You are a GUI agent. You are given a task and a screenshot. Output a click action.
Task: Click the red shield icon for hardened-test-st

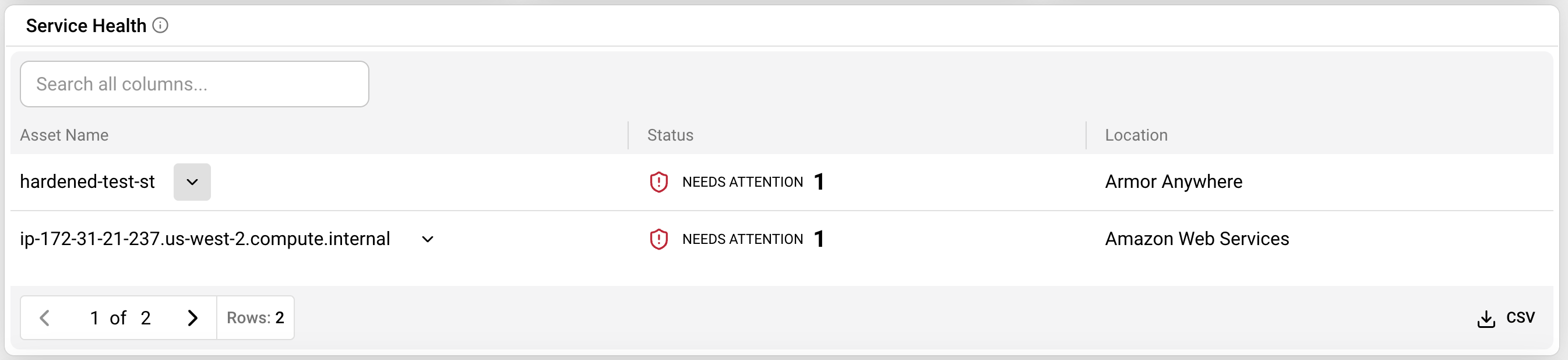[x=658, y=182]
